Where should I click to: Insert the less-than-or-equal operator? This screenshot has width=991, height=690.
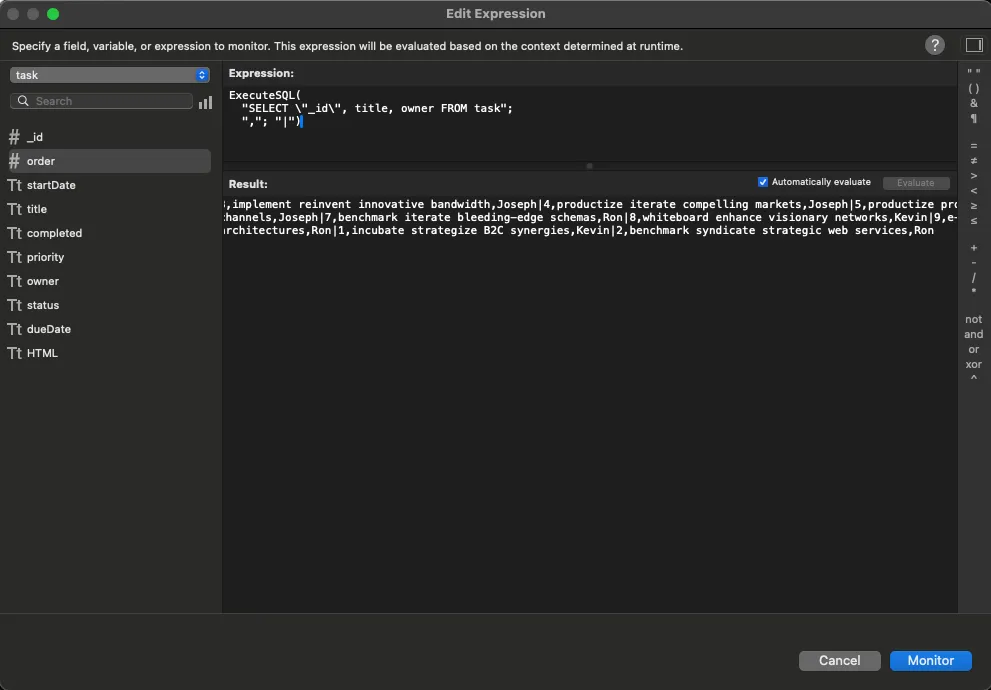click(973, 221)
